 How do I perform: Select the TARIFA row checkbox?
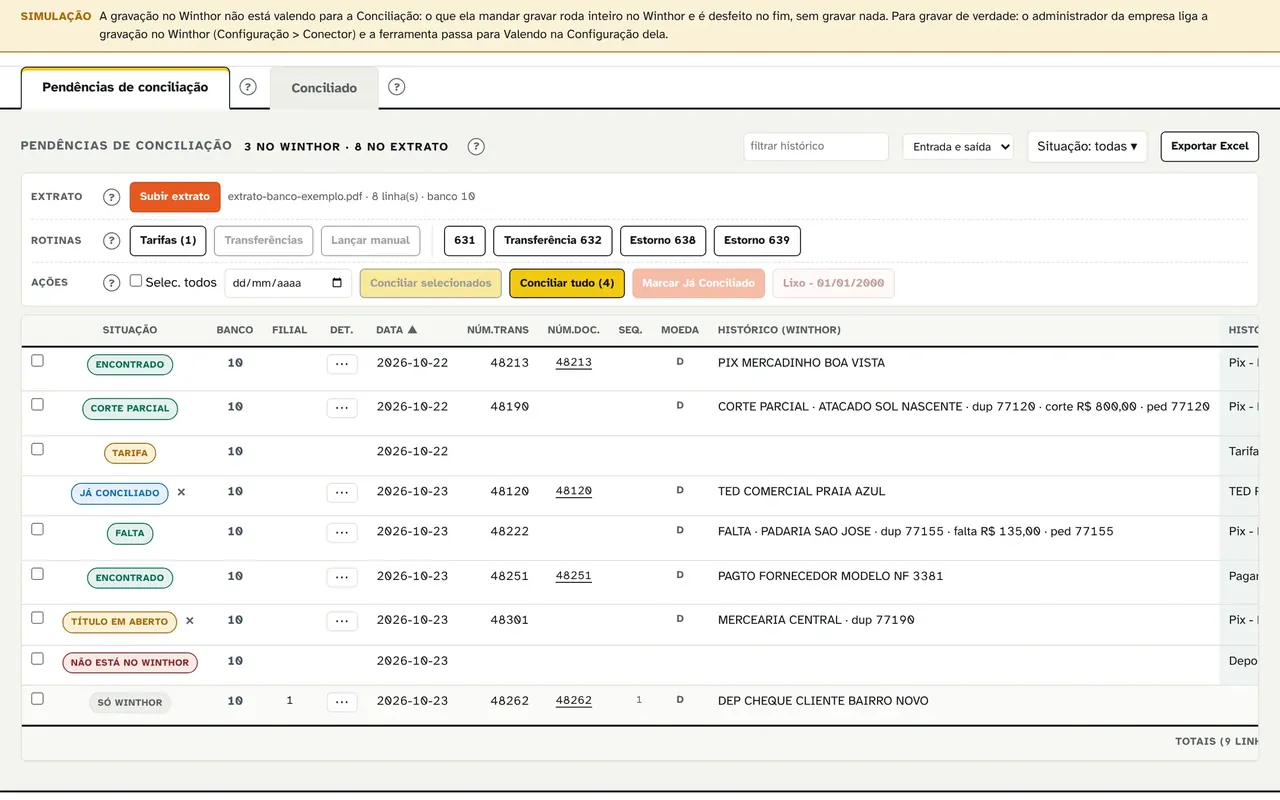click(x=37, y=449)
